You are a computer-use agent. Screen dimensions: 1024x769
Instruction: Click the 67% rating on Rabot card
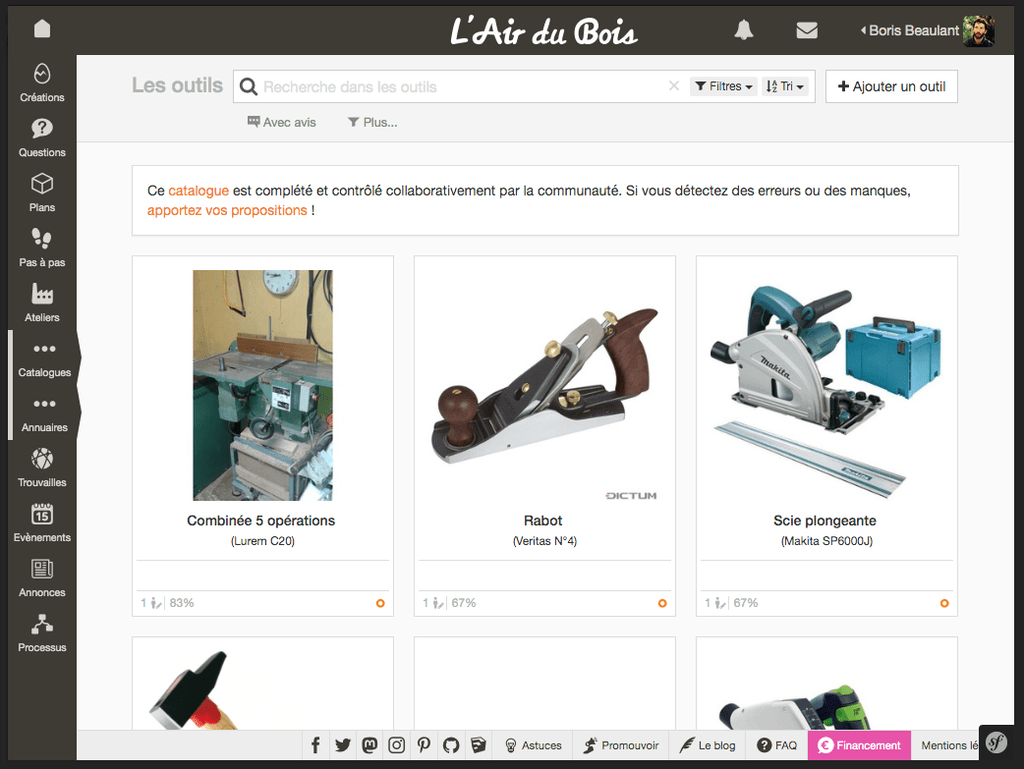point(464,603)
